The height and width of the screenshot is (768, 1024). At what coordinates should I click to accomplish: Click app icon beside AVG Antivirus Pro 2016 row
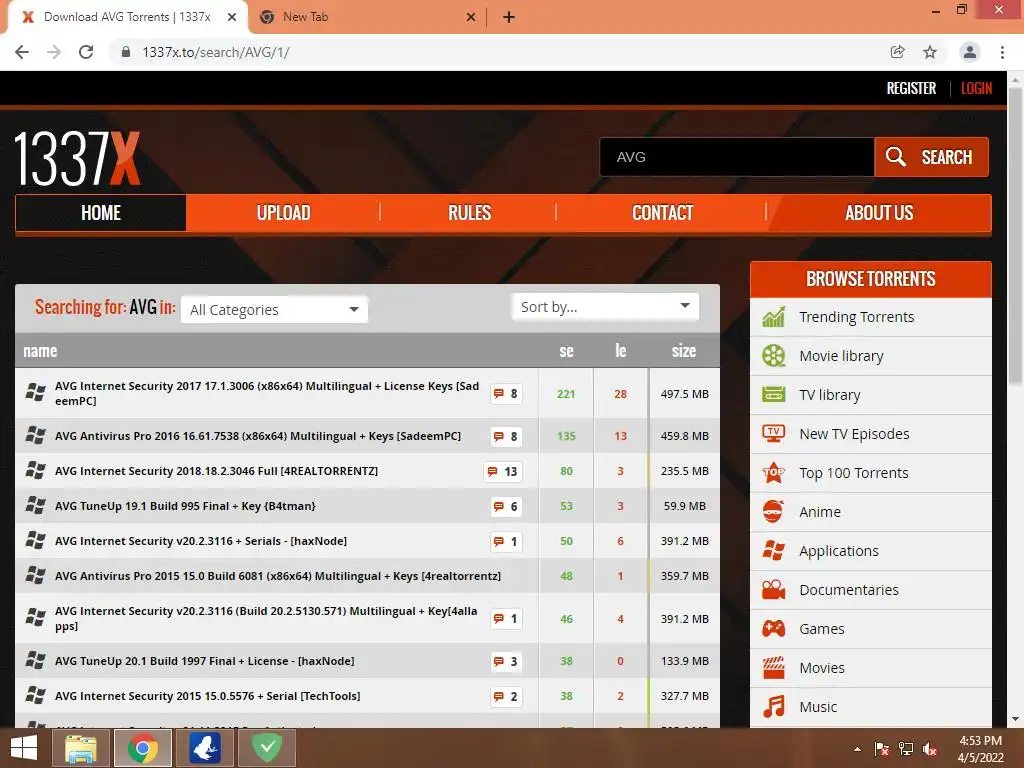pos(35,436)
